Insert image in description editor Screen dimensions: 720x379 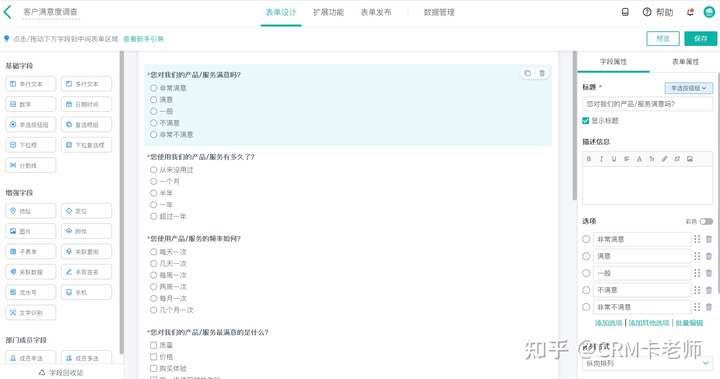click(x=690, y=158)
